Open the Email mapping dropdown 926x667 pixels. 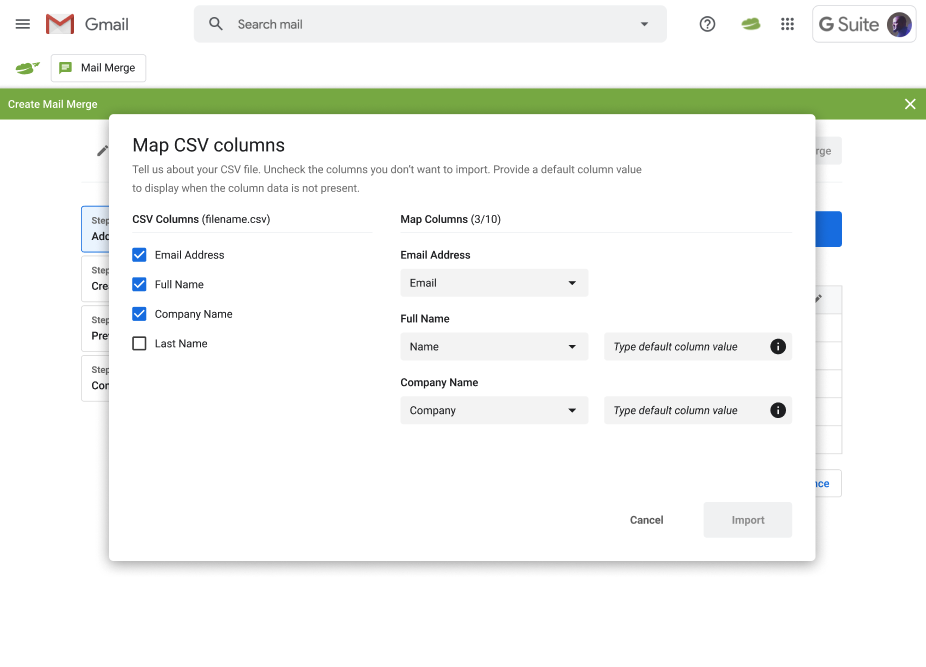coord(494,283)
